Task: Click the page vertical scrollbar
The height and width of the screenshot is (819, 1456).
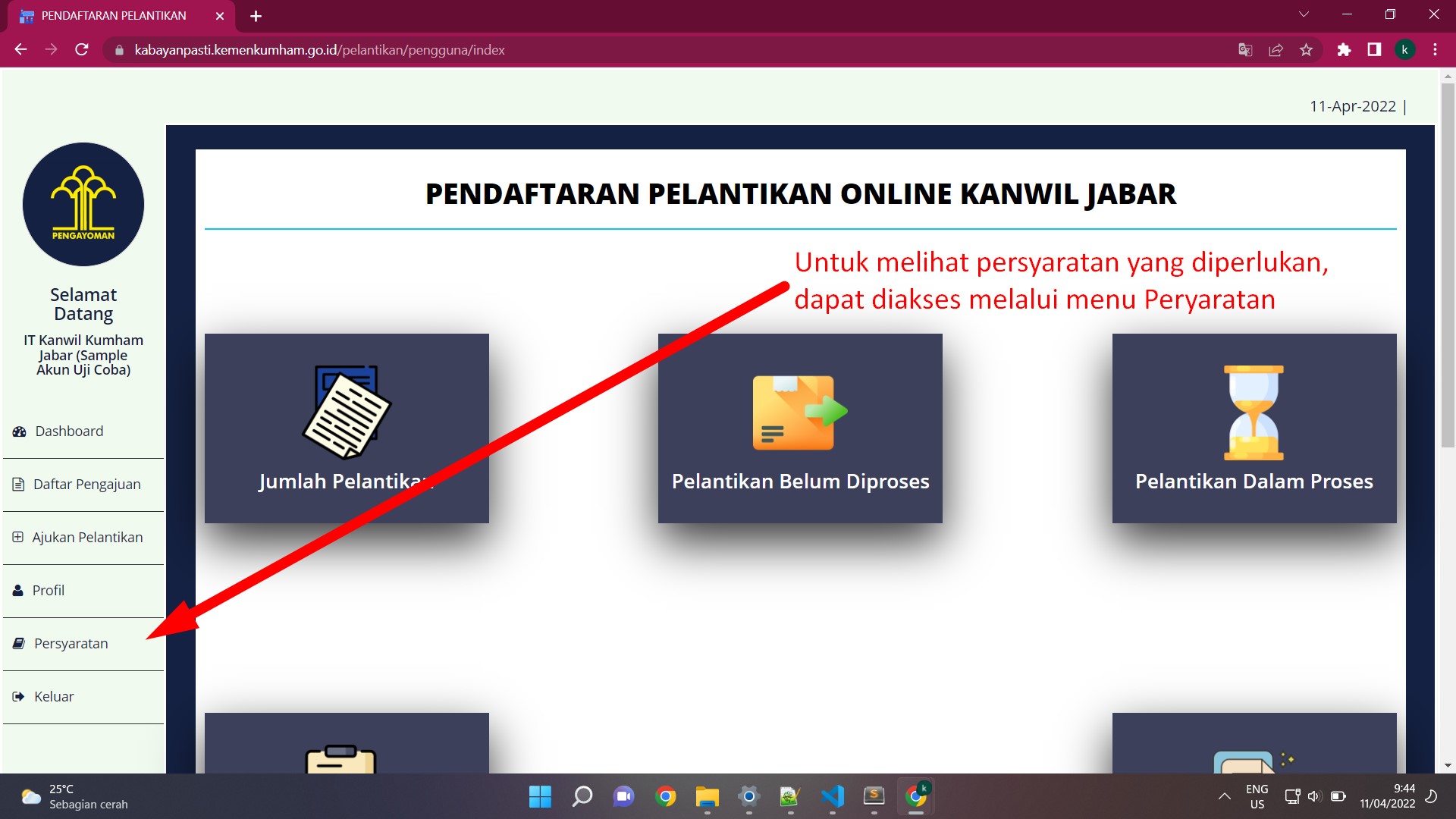Action: click(1448, 265)
